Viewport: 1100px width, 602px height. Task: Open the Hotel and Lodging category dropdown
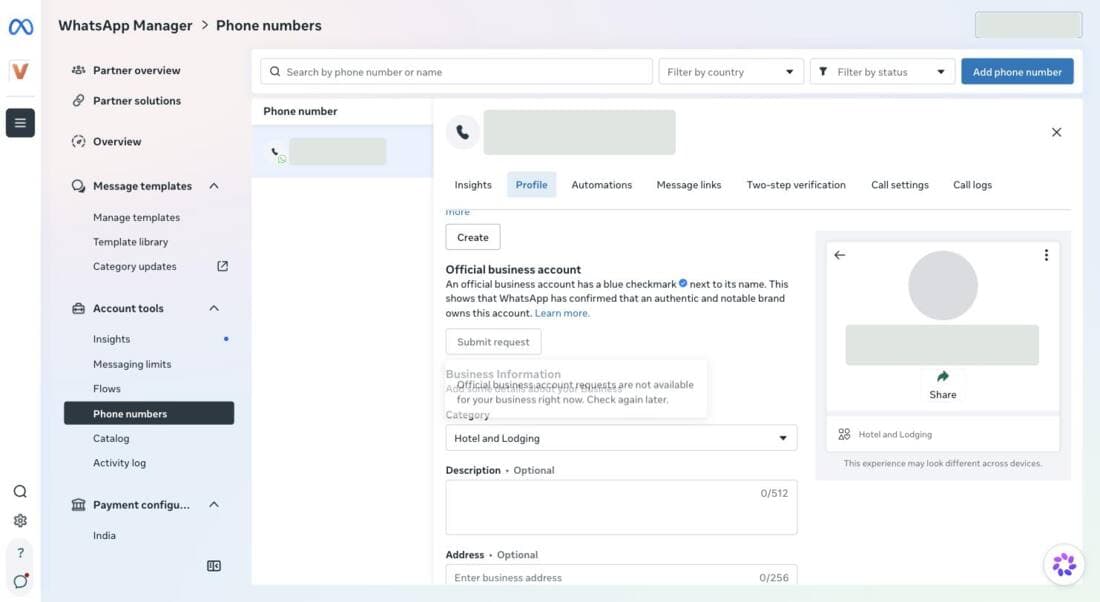pos(621,438)
